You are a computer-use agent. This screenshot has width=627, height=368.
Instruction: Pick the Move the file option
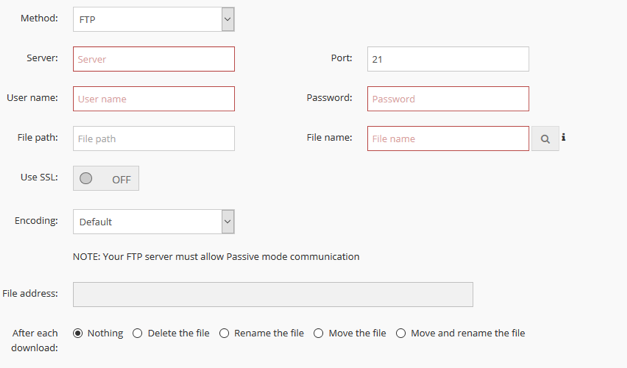click(318, 333)
